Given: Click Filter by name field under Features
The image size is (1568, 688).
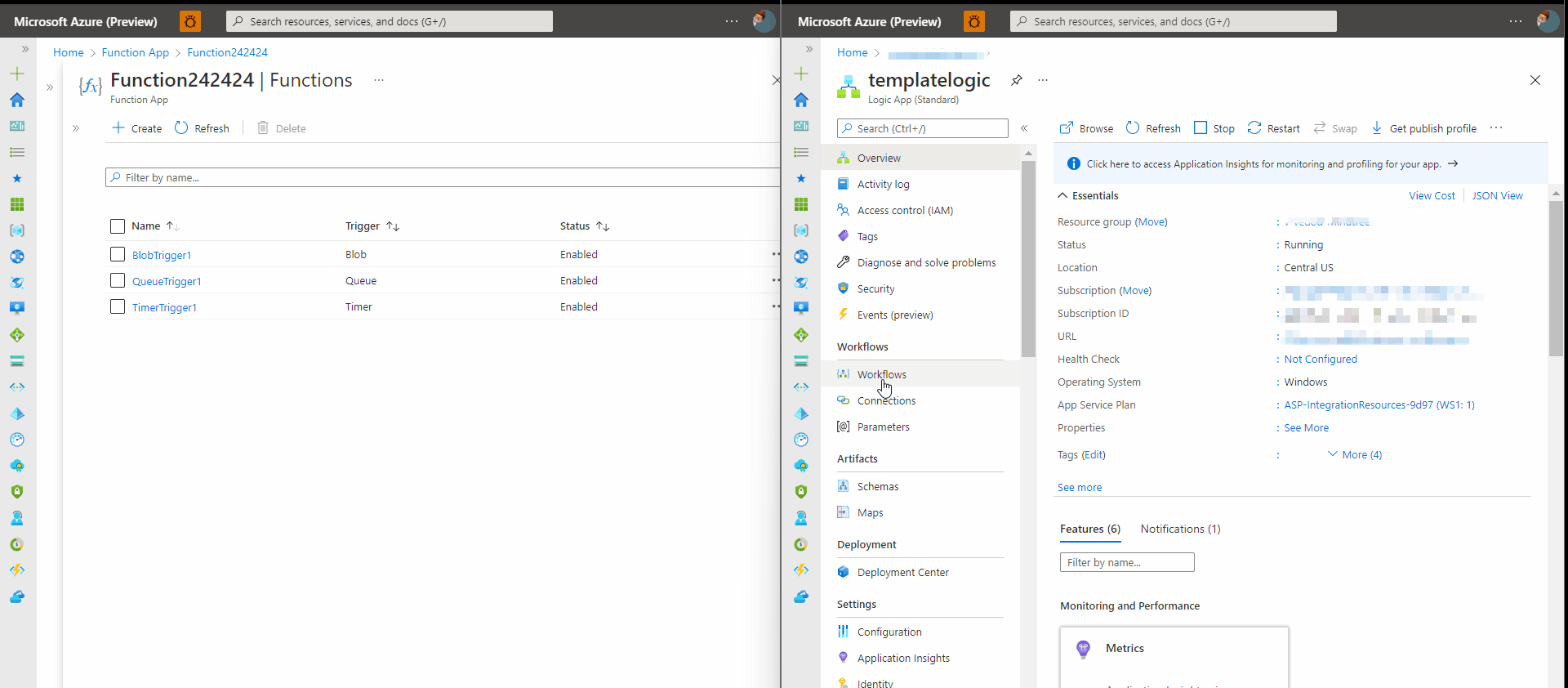Looking at the screenshot, I should pos(1127,562).
